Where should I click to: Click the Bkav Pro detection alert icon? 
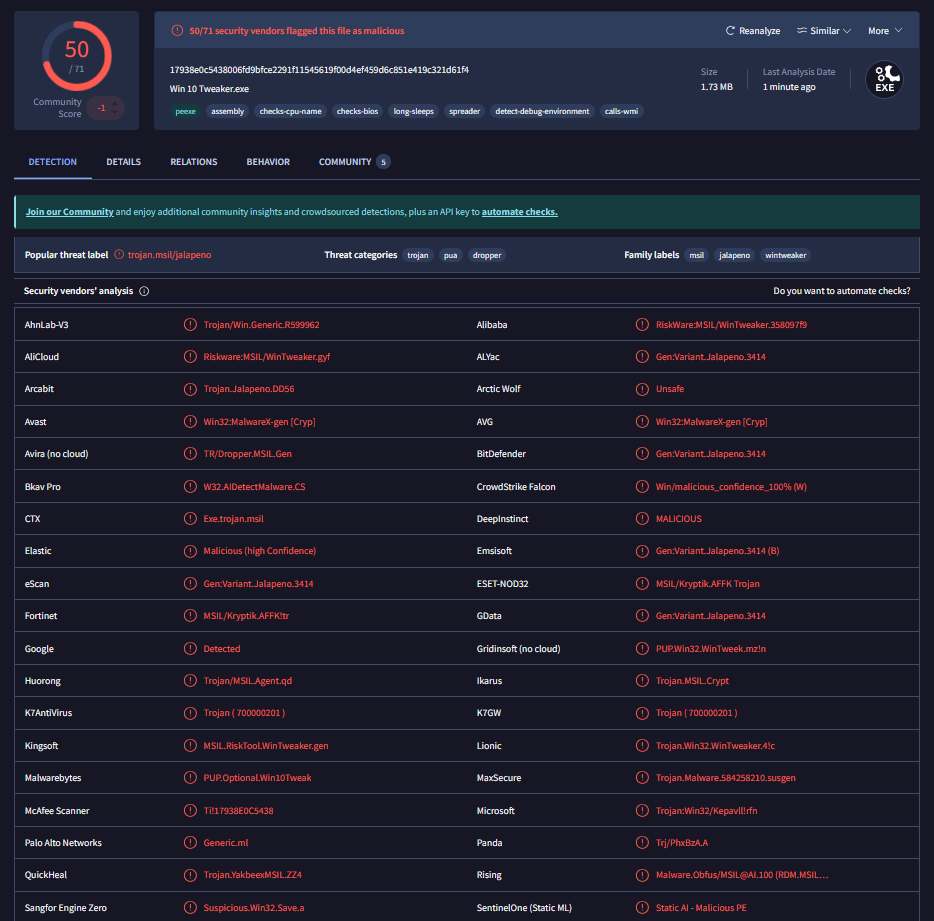click(190, 487)
